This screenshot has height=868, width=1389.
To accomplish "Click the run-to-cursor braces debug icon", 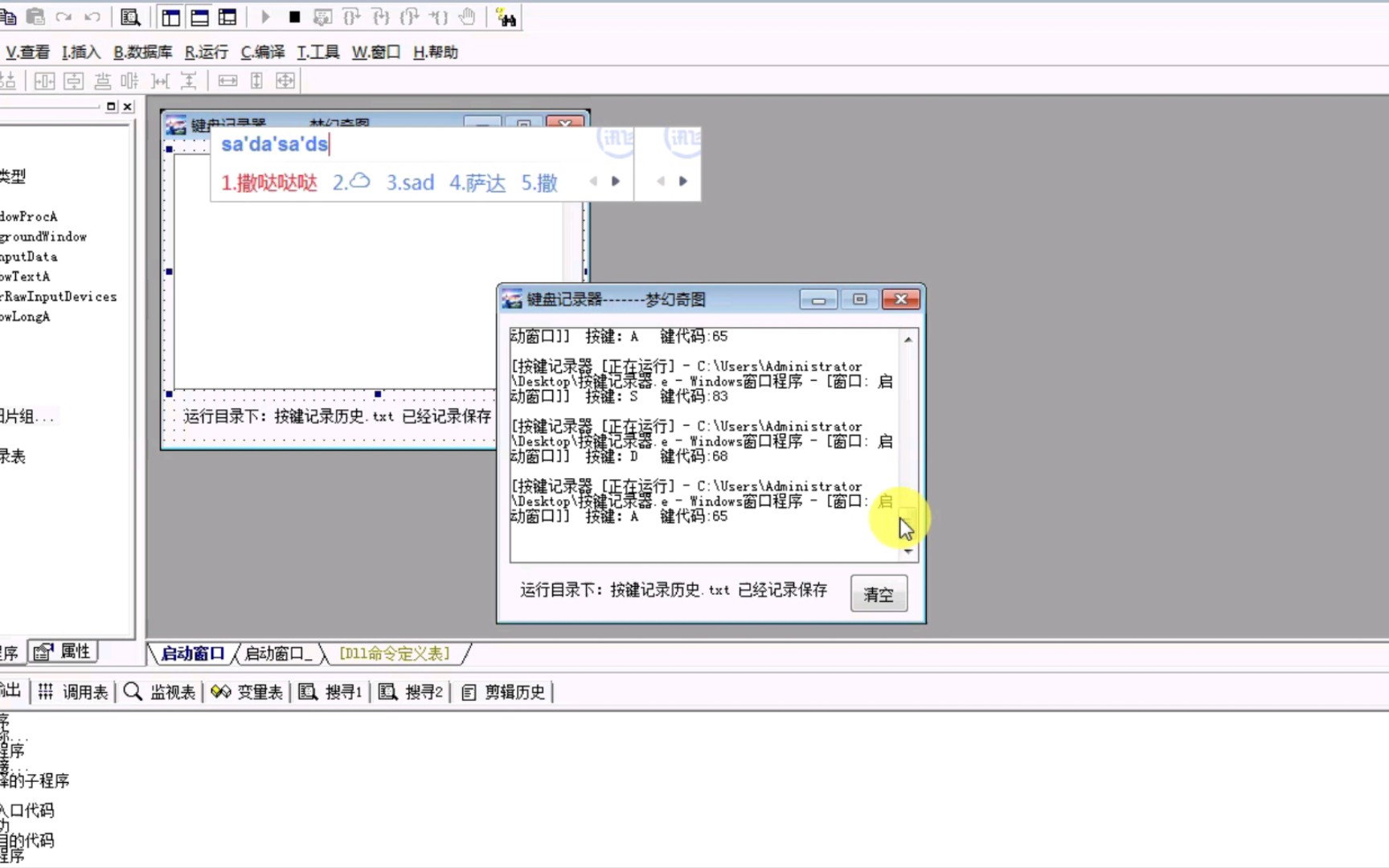I will 438,17.
